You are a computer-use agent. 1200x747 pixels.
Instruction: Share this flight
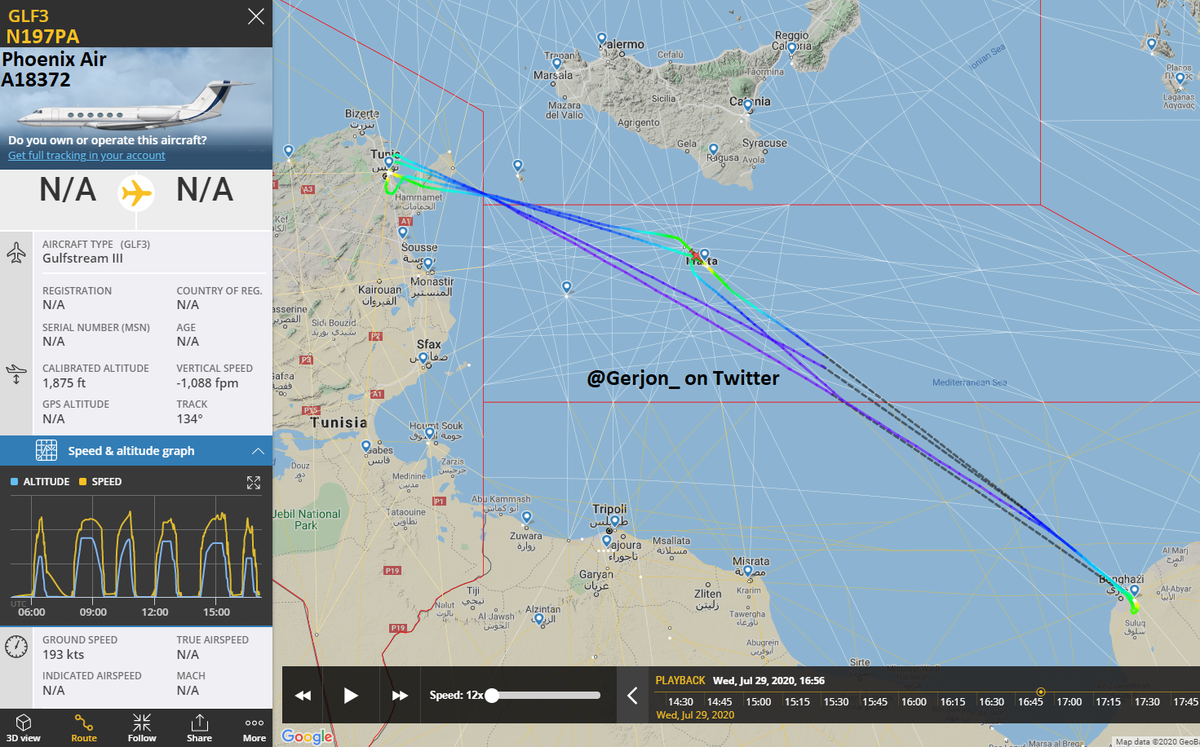coord(199,727)
